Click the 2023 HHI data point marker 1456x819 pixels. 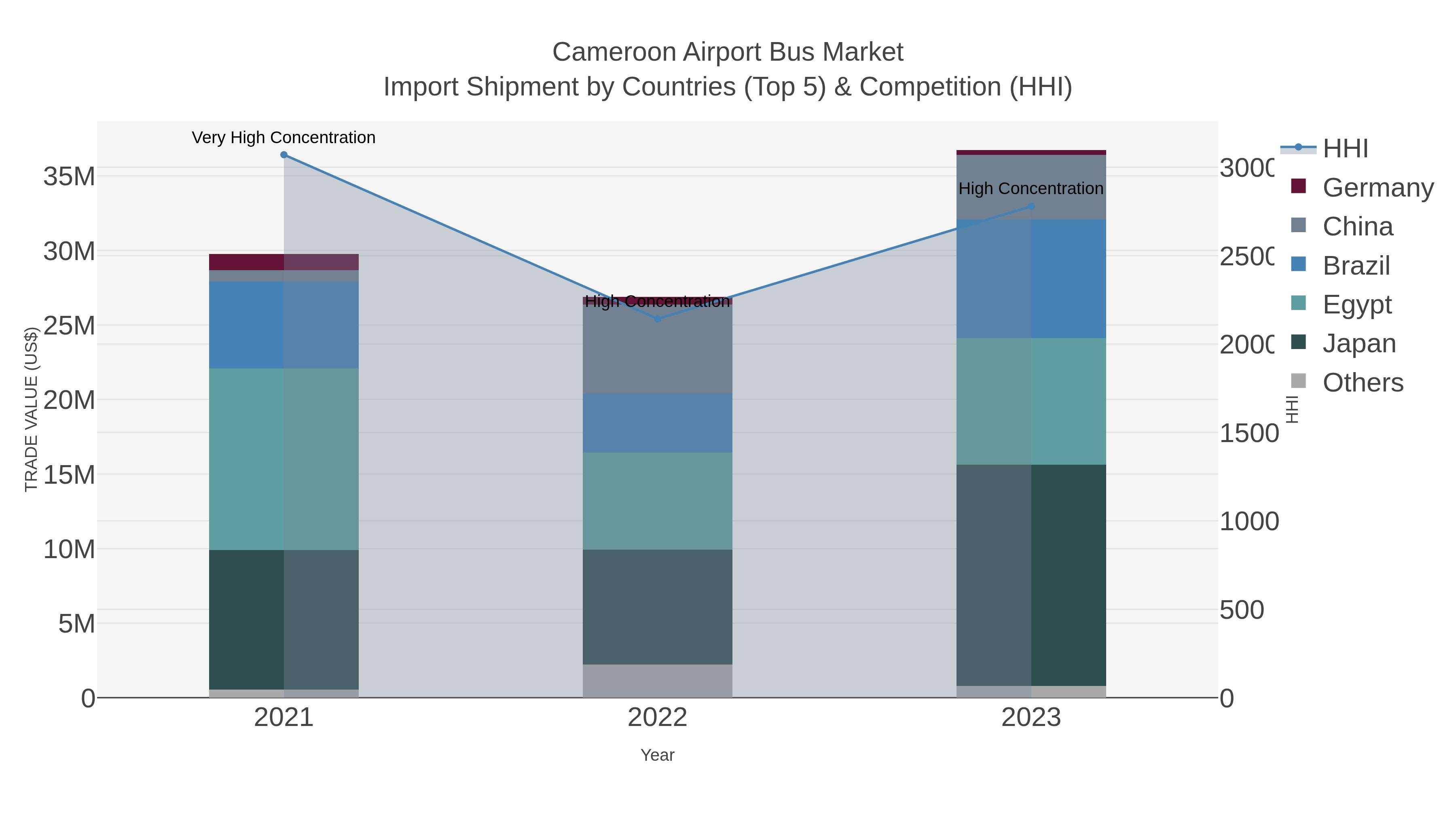coord(1031,207)
